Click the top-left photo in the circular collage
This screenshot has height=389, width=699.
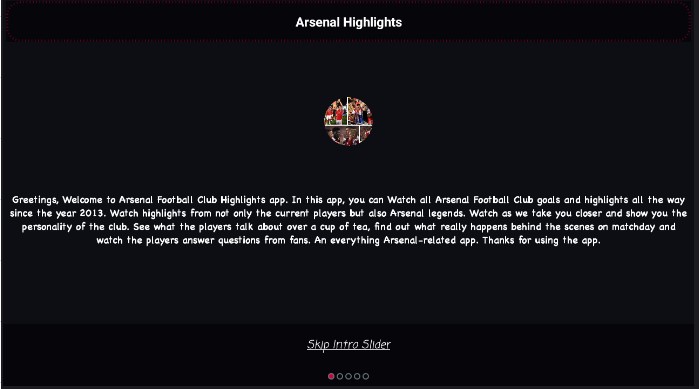[337, 112]
